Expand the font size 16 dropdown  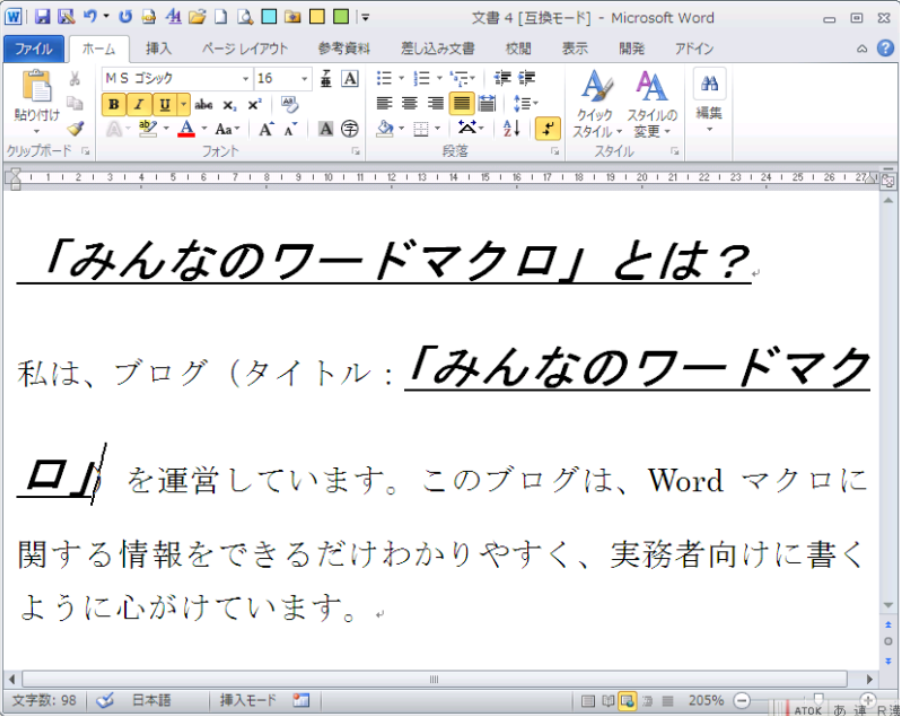pyautogui.click(x=306, y=79)
